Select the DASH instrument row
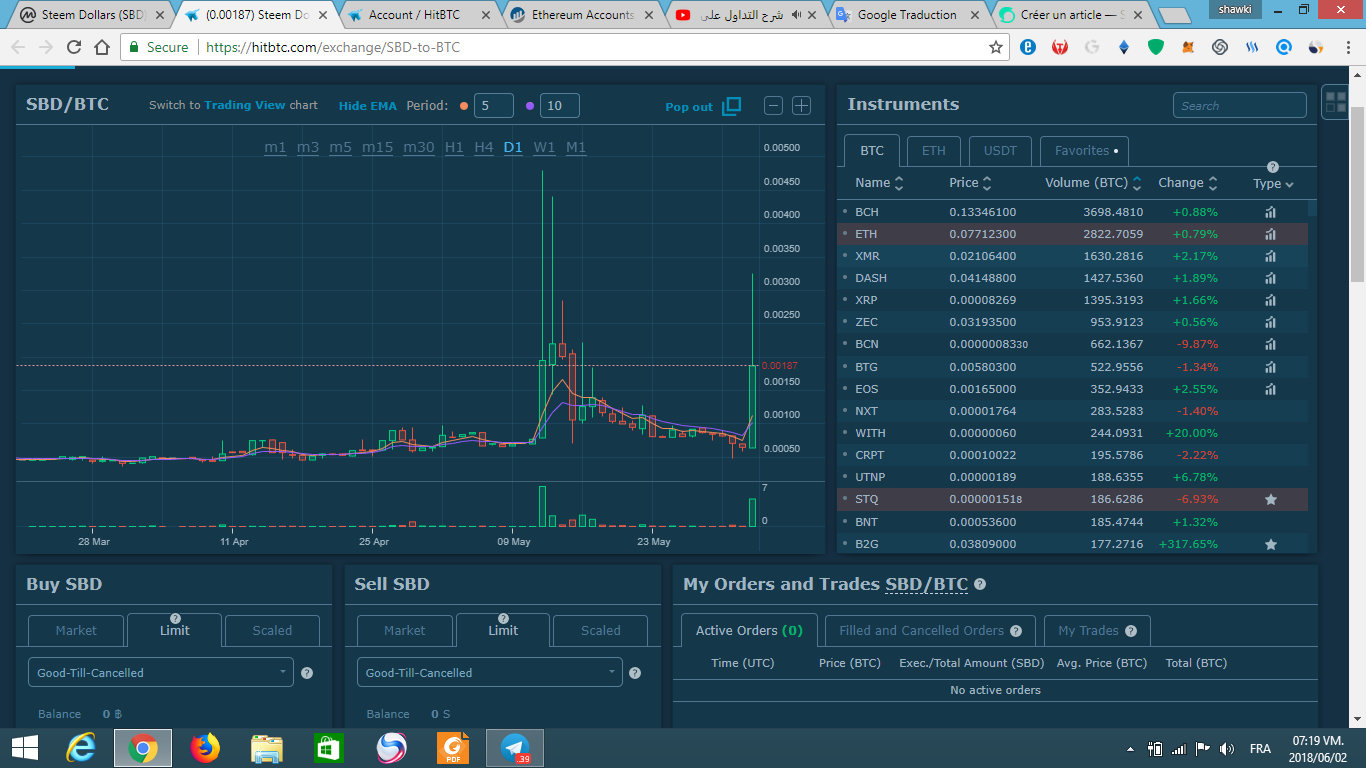This screenshot has width=1366, height=768. [x=1072, y=278]
